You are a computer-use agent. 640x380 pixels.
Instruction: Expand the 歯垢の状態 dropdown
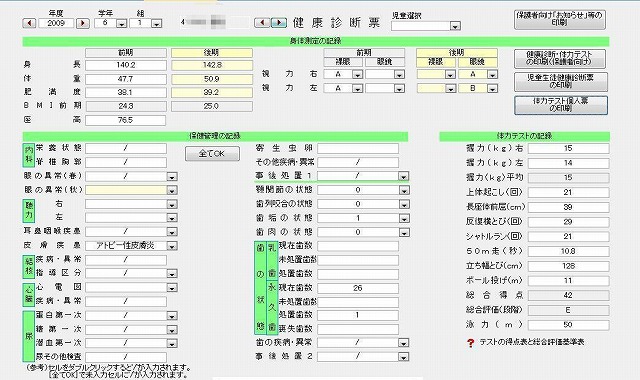(404, 218)
